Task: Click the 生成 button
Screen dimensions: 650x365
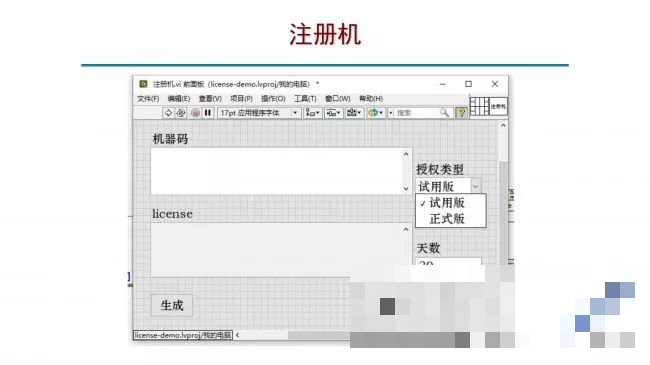Action: tap(172, 306)
